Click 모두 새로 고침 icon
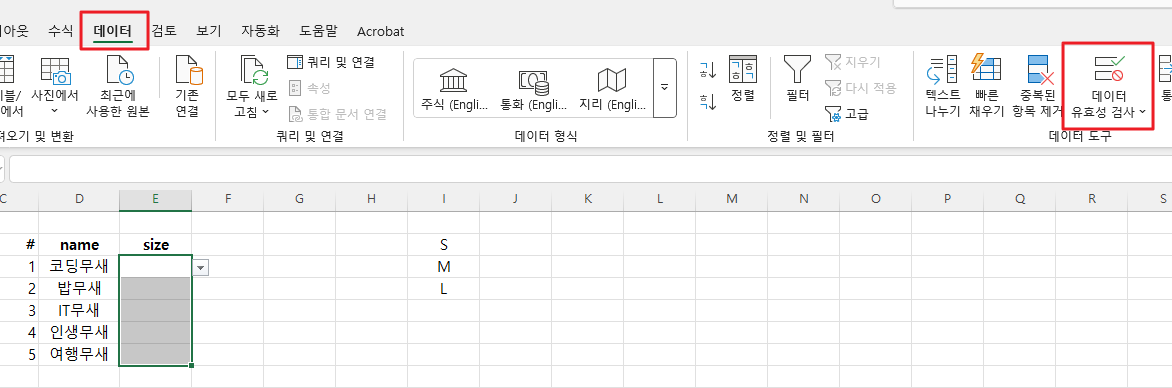This screenshot has height=388, width=1172. (x=254, y=70)
